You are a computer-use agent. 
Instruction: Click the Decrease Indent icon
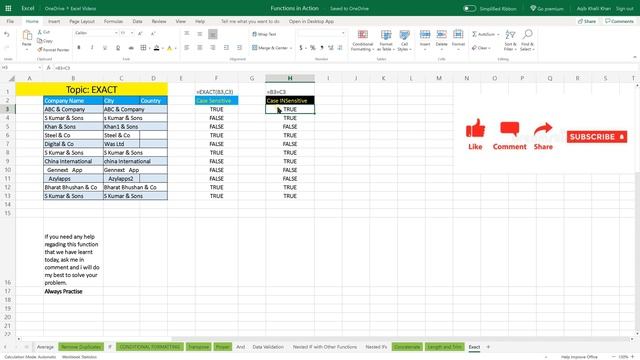click(x=226, y=48)
